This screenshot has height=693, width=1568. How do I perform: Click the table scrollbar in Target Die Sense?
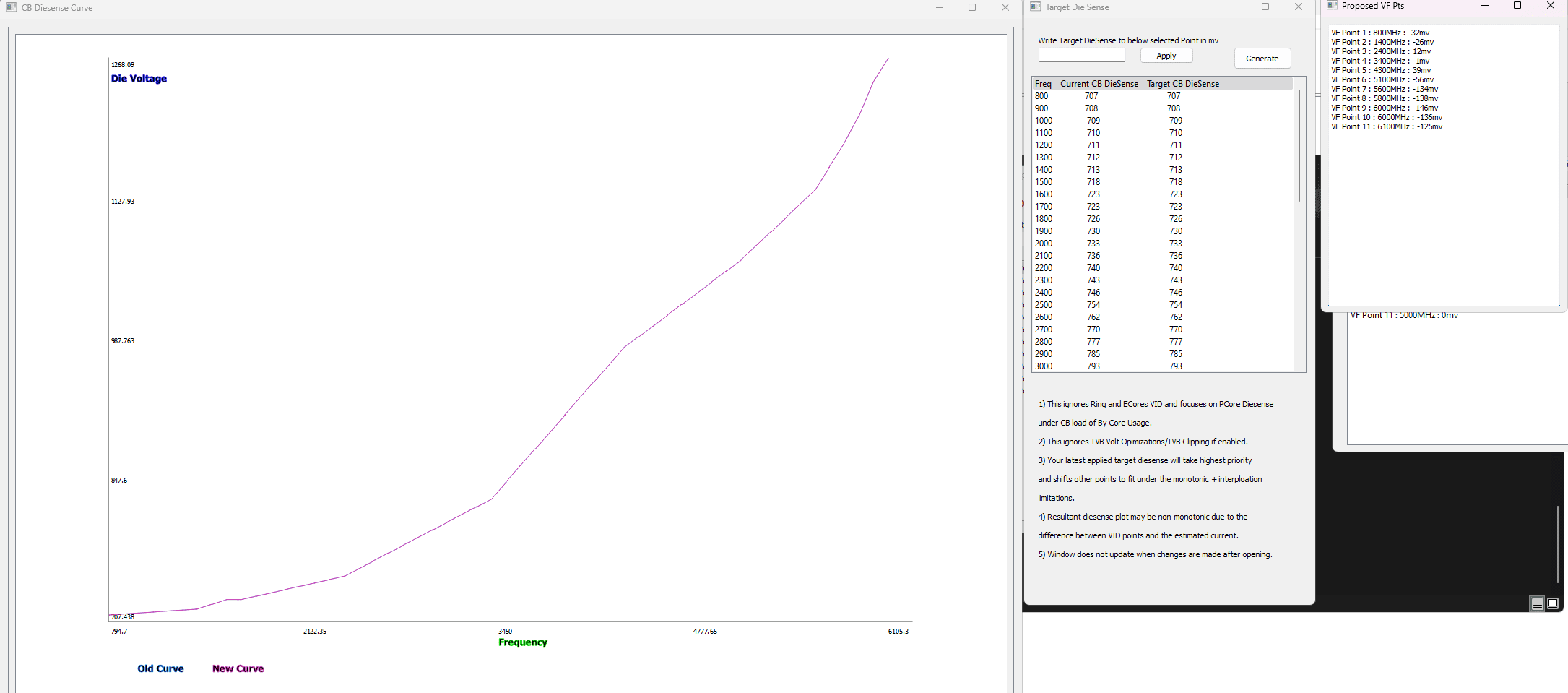[x=1299, y=145]
